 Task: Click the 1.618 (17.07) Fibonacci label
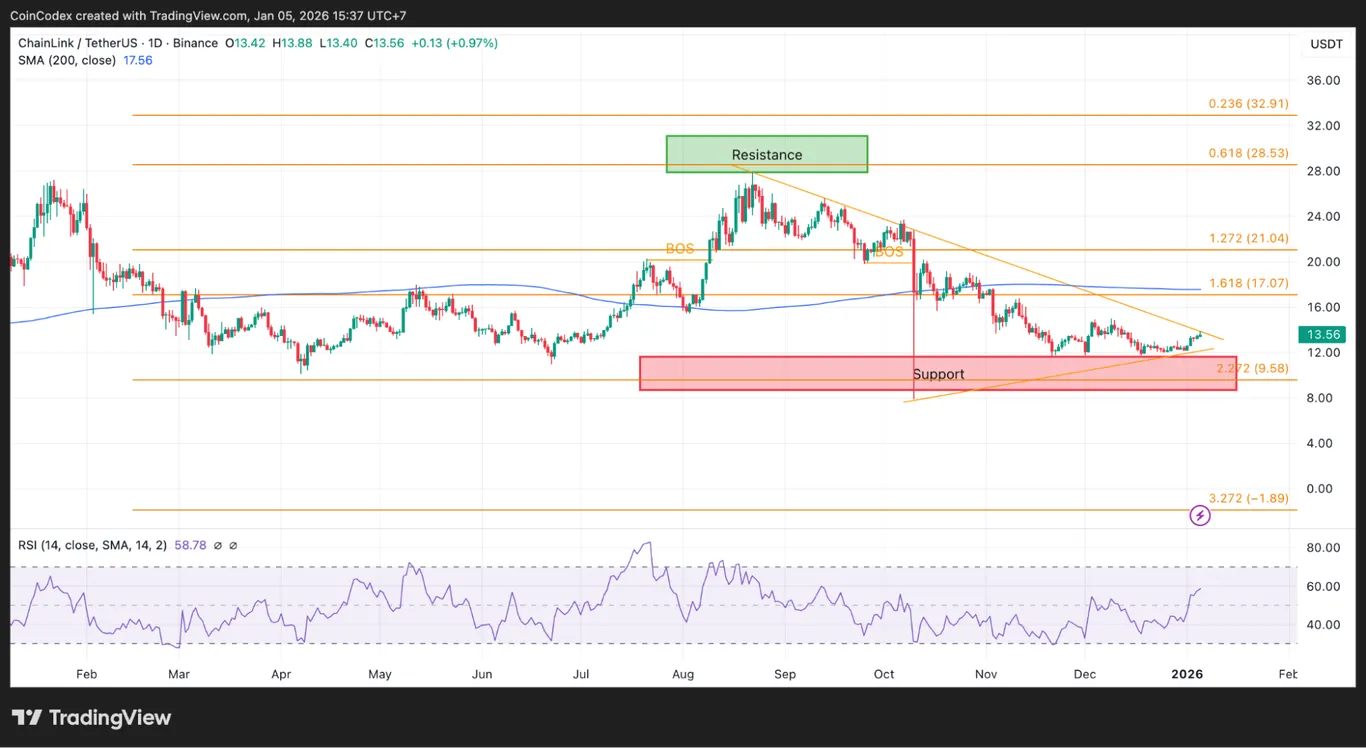(x=1246, y=283)
